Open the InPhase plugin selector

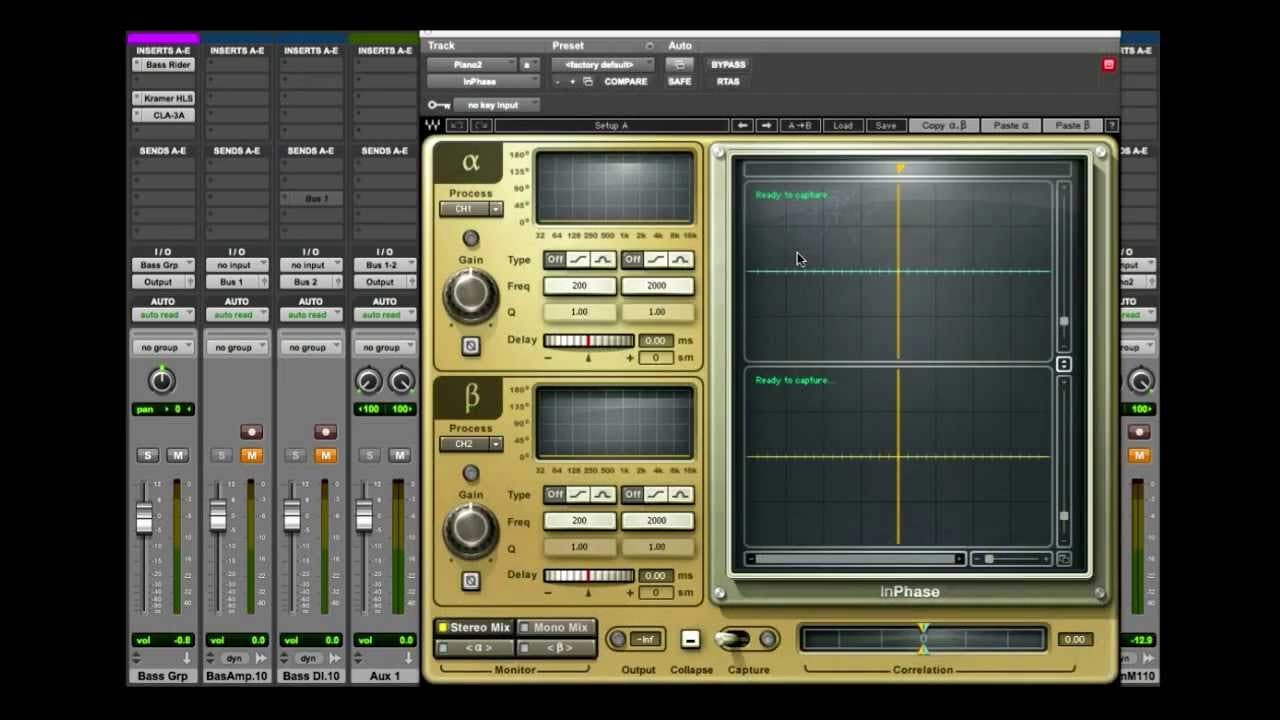pyautogui.click(x=484, y=82)
